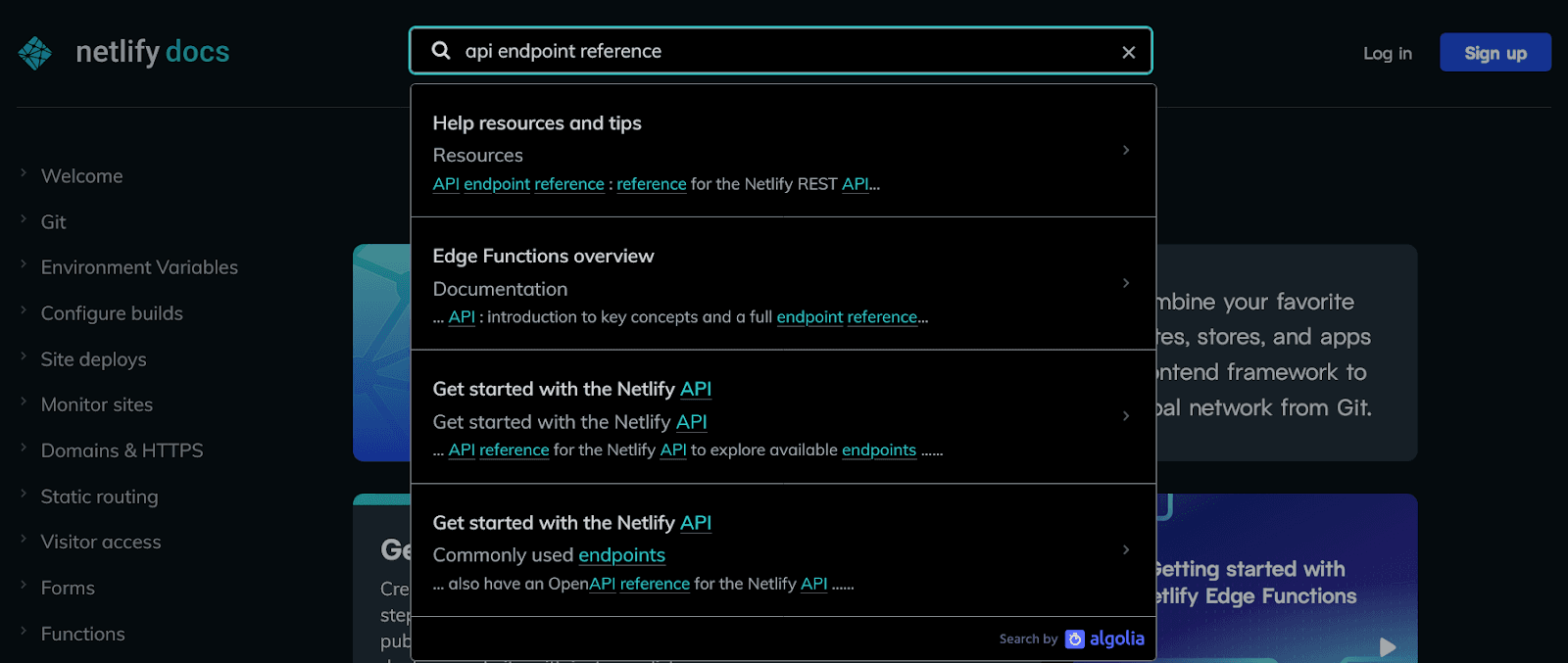Click chevron arrow on Commonly used endpoints result
This screenshot has width=1568, height=663.
1126,549
